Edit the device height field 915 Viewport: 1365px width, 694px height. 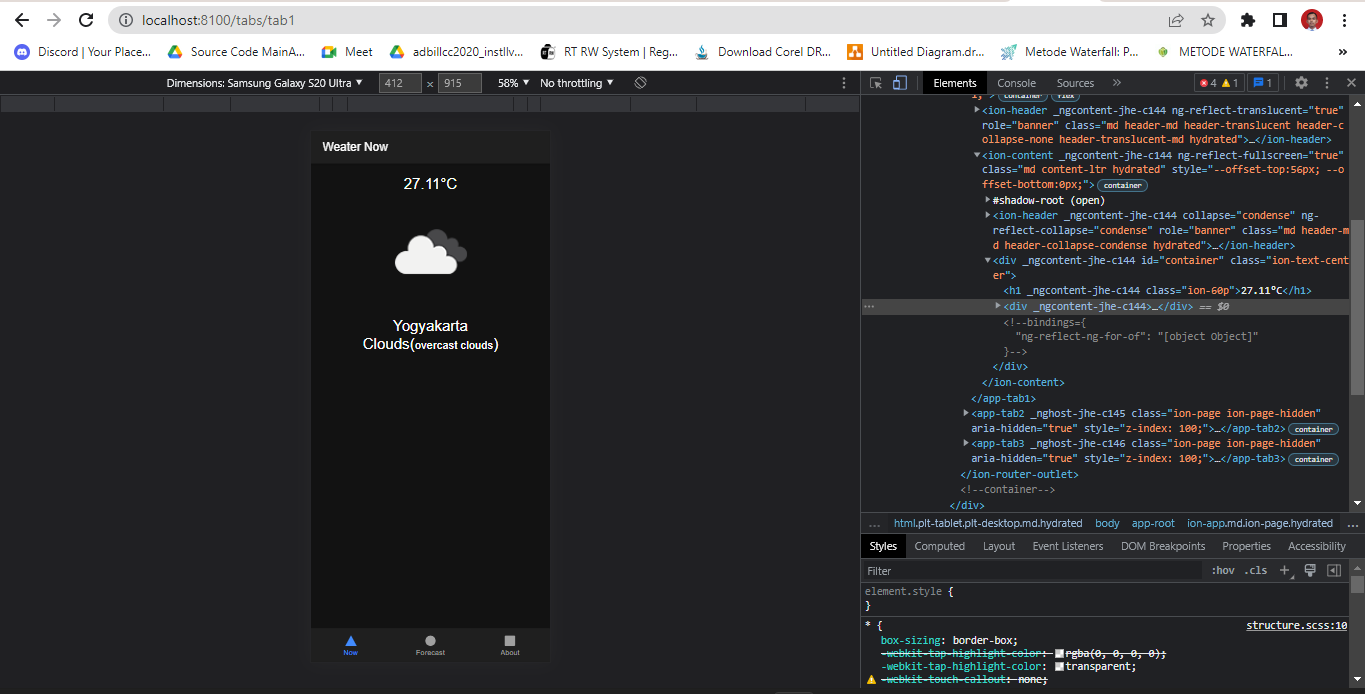click(x=460, y=83)
